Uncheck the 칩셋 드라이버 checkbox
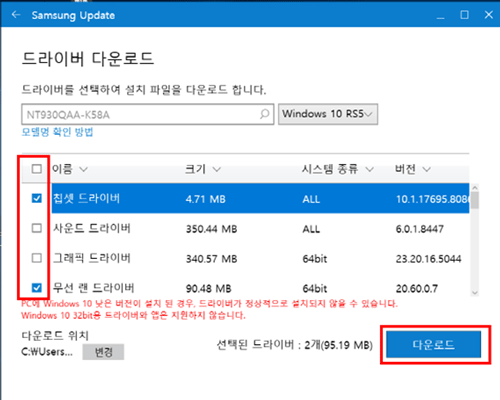 click(x=37, y=198)
